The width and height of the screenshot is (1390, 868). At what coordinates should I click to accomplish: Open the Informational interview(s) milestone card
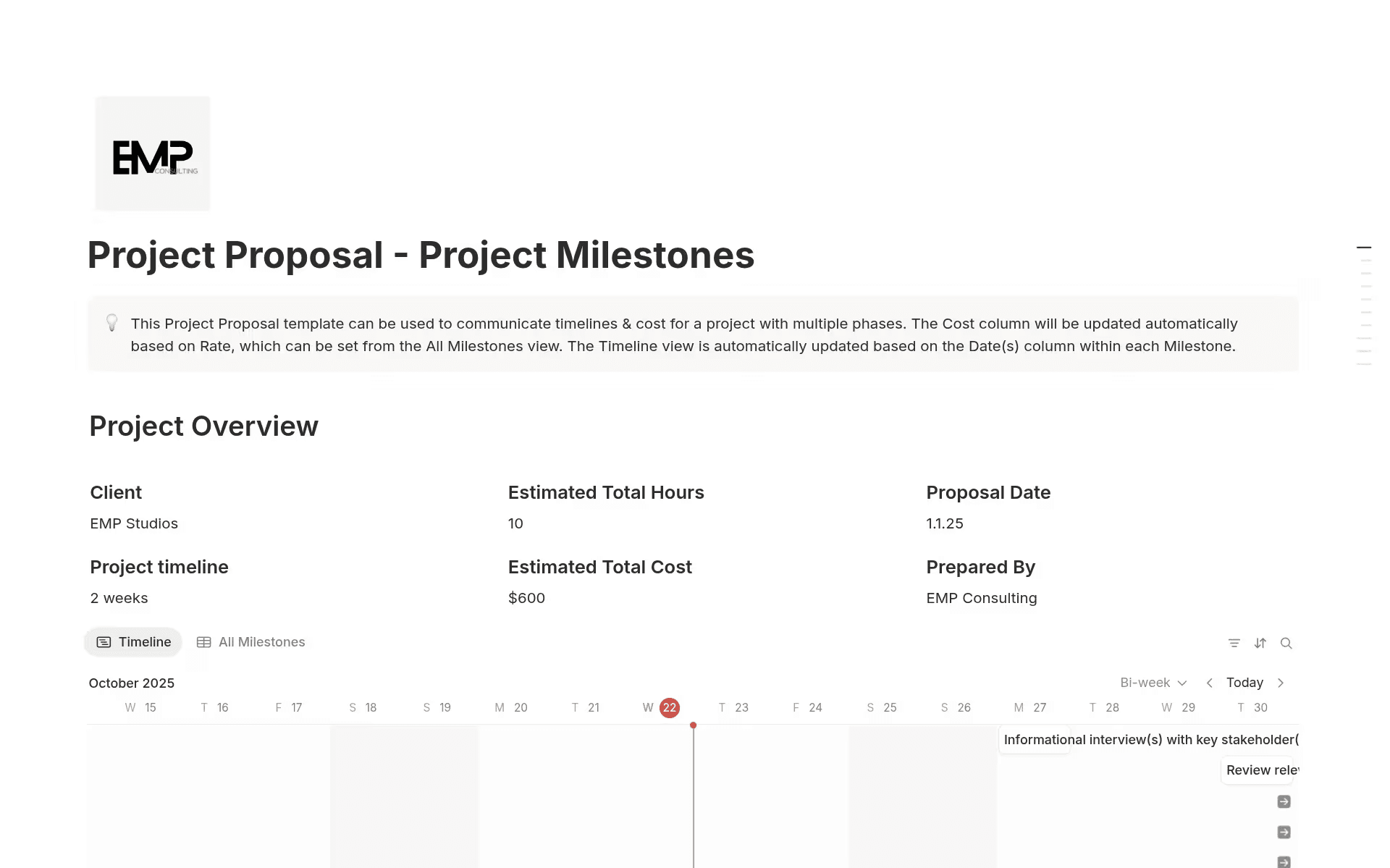coord(1151,739)
